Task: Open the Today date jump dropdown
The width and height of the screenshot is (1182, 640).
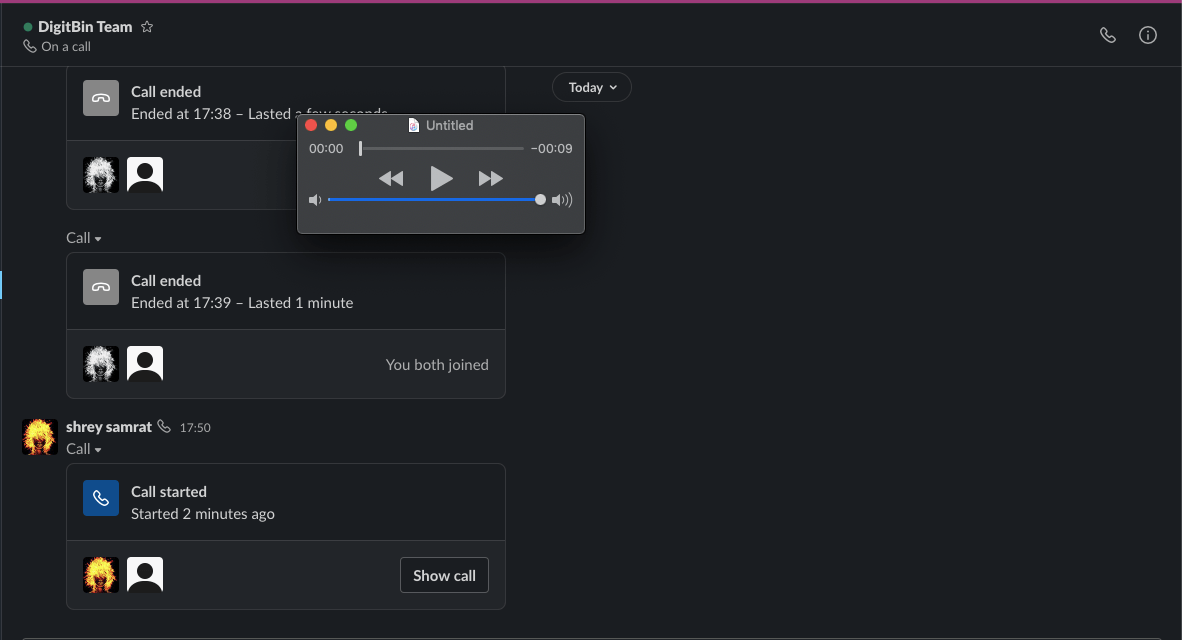Action: point(592,87)
